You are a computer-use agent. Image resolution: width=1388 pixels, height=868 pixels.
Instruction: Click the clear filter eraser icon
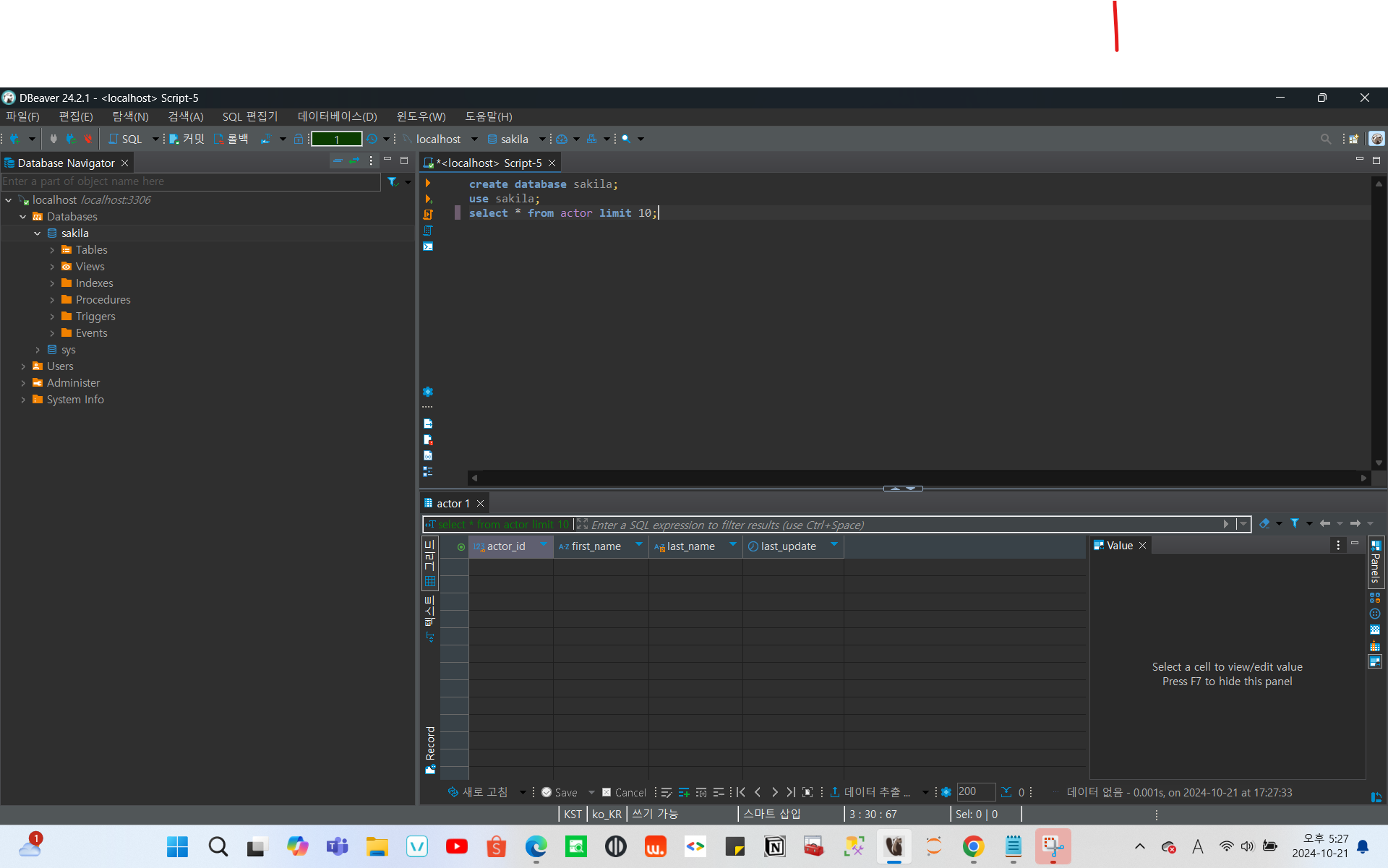coord(1264,524)
